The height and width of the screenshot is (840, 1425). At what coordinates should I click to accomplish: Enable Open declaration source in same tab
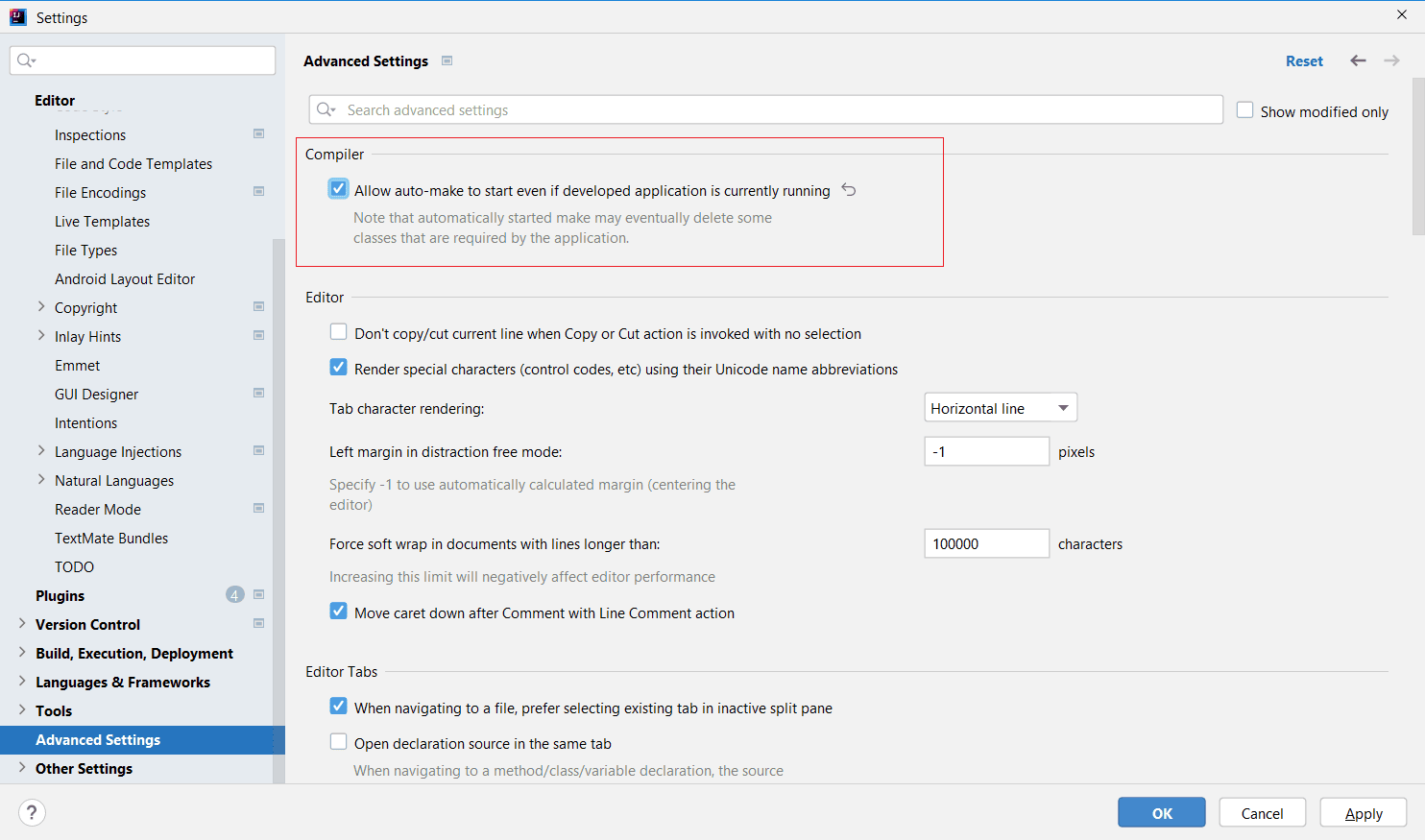click(338, 742)
